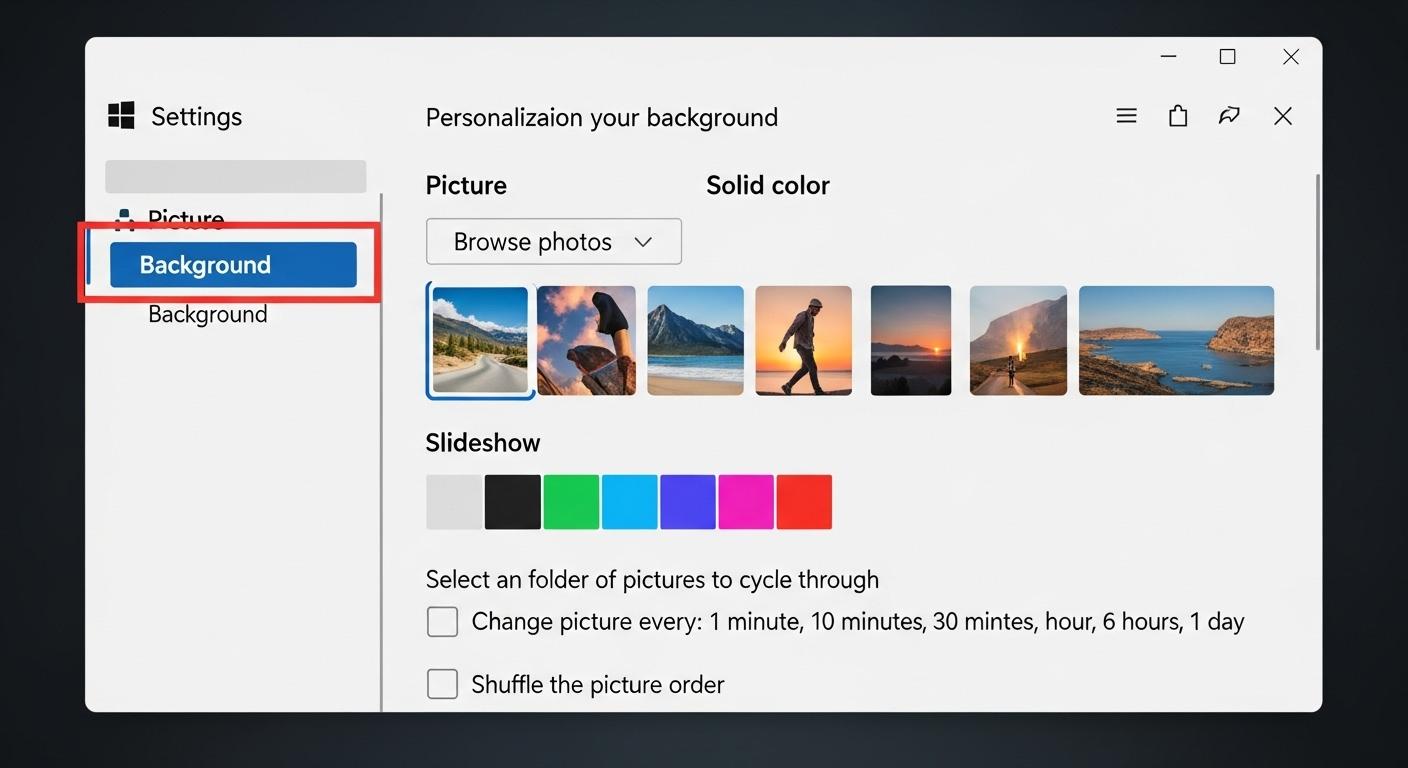
Task: Select the red color swatch
Action: coord(804,501)
